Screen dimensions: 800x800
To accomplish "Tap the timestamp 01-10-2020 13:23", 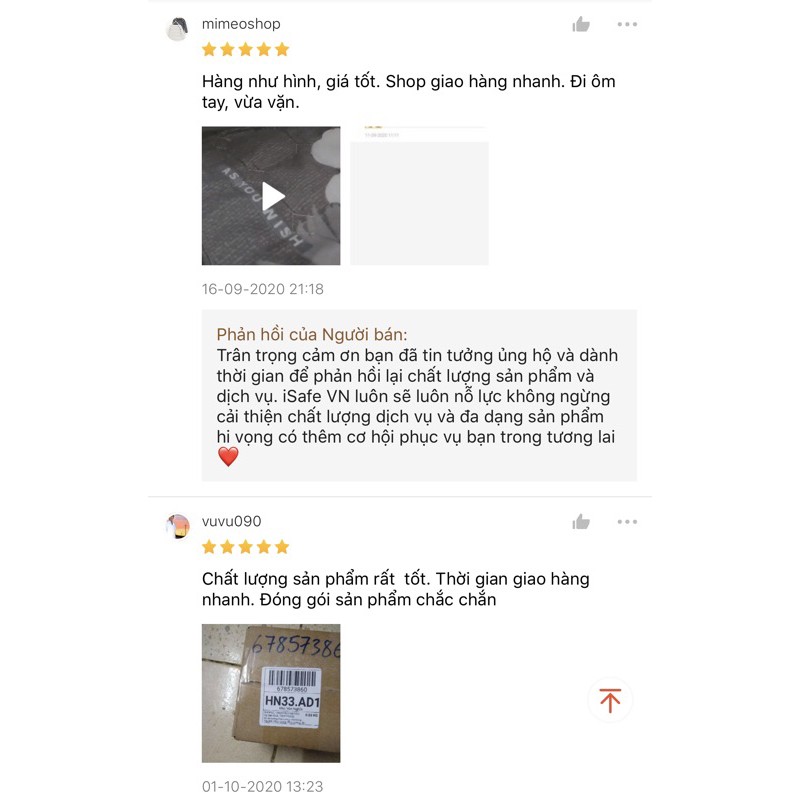I will coord(263,786).
